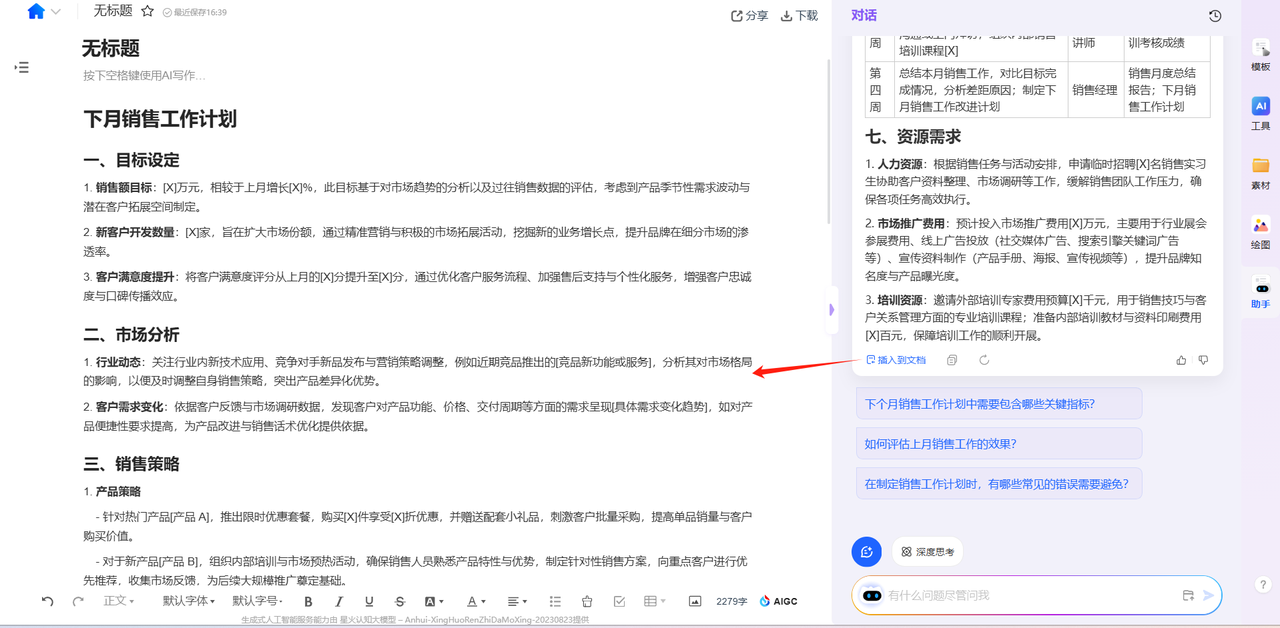
Task: Expand the chevron next to home icon
Action: pyautogui.click(x=56, y=12)
